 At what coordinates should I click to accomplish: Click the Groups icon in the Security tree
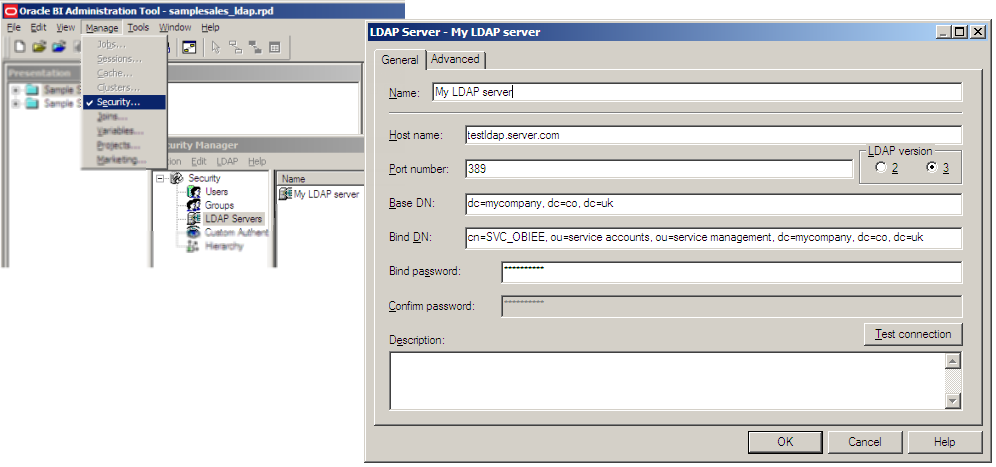pyautogui.click(x=193, y=205)
